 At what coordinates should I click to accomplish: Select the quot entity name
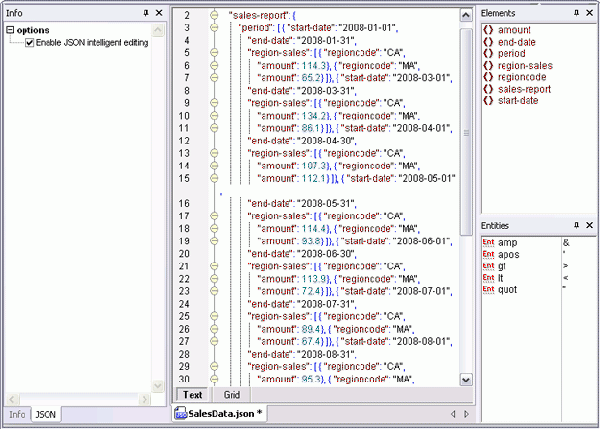[507, 290]
